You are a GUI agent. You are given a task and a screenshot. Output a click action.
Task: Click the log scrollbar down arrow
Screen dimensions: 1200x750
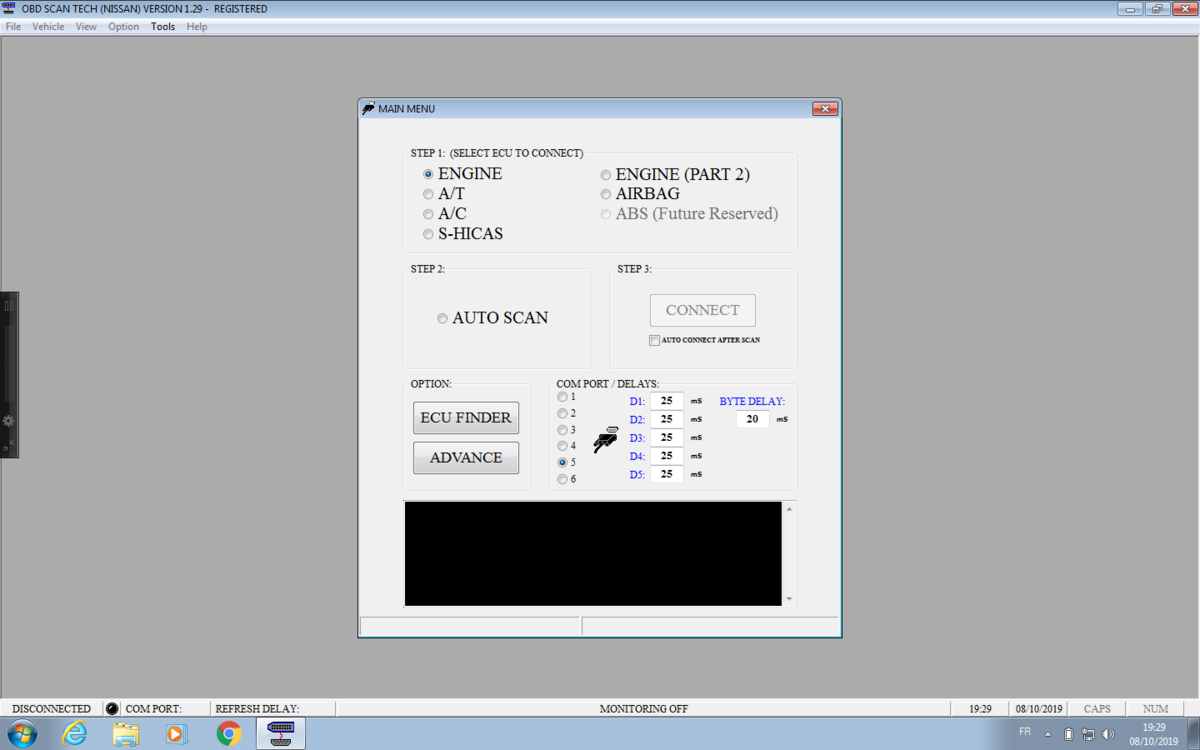click(x=790, y=599)
